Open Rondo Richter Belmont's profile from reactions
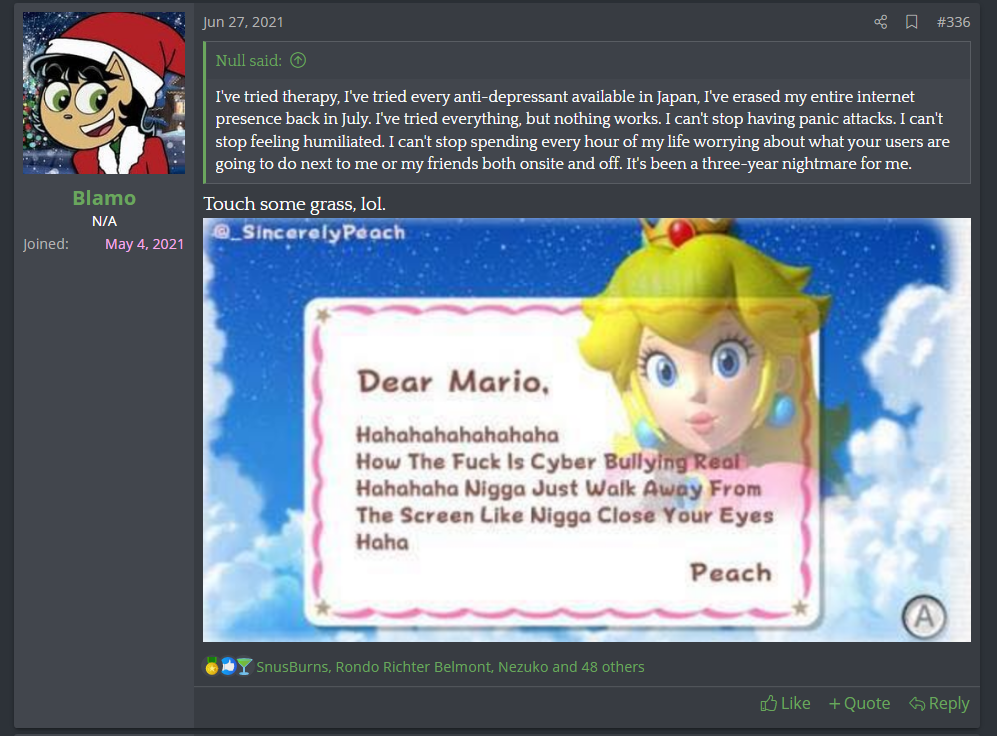 click(x=413, y=667)
